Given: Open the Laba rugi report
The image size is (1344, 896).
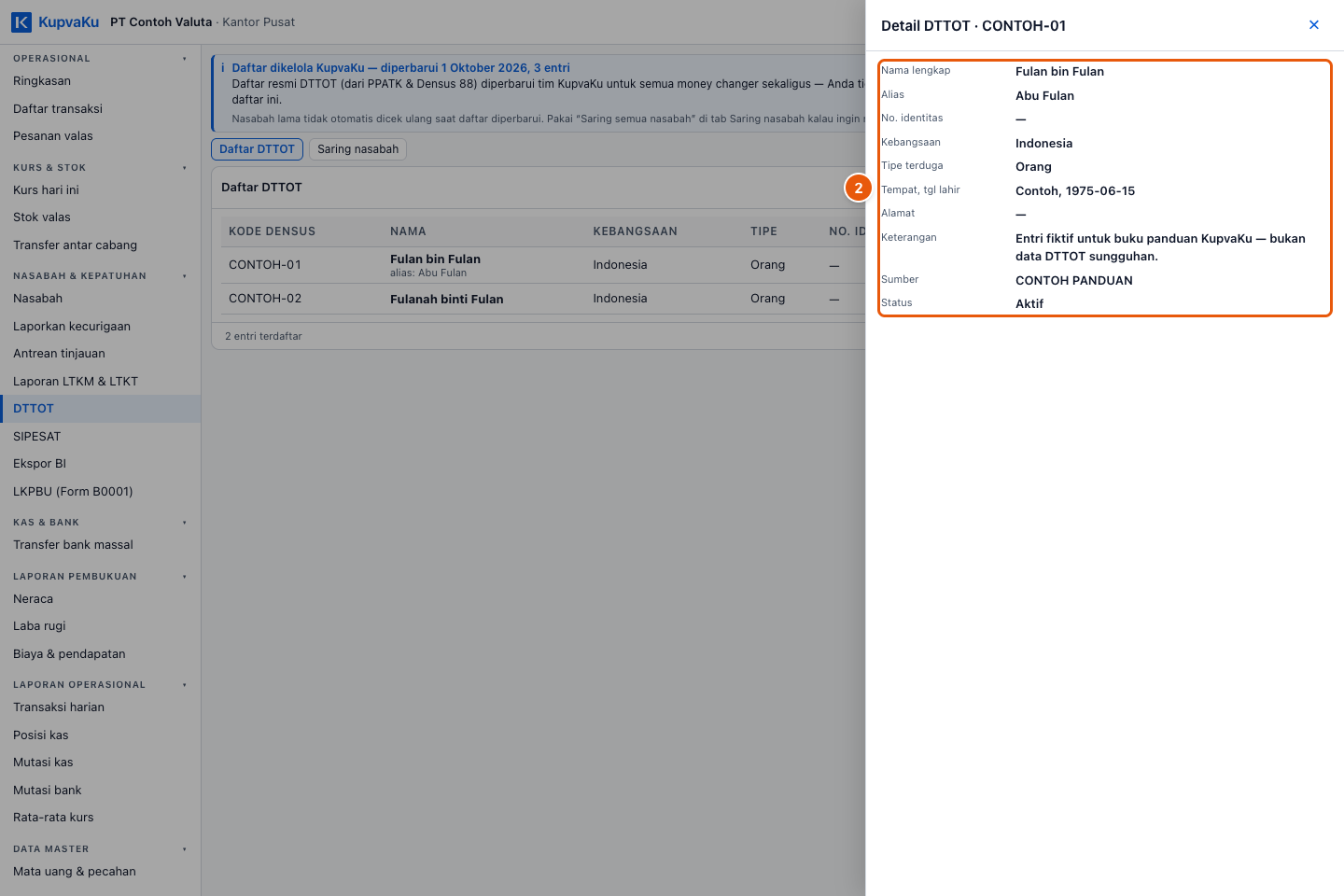Looking at the screenshot, I should click(100, 626).
